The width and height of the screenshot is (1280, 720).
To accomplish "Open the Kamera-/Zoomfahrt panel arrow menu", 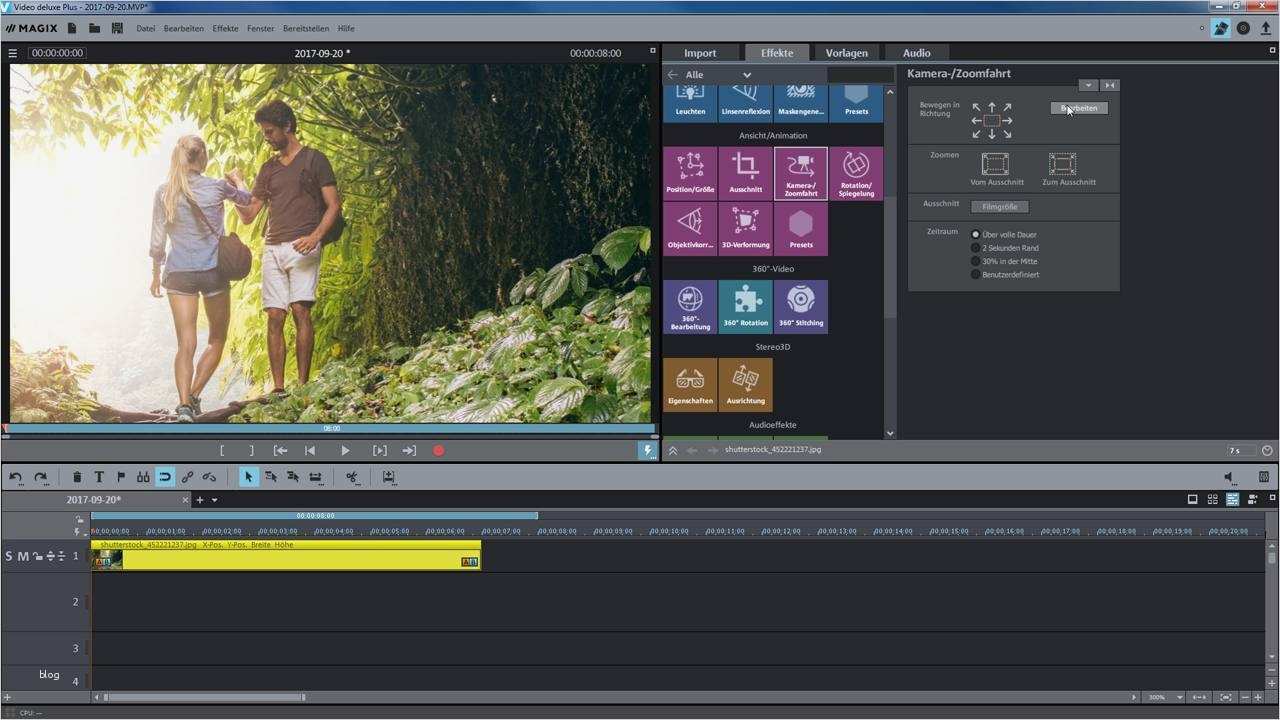I will coord(1088,86).
